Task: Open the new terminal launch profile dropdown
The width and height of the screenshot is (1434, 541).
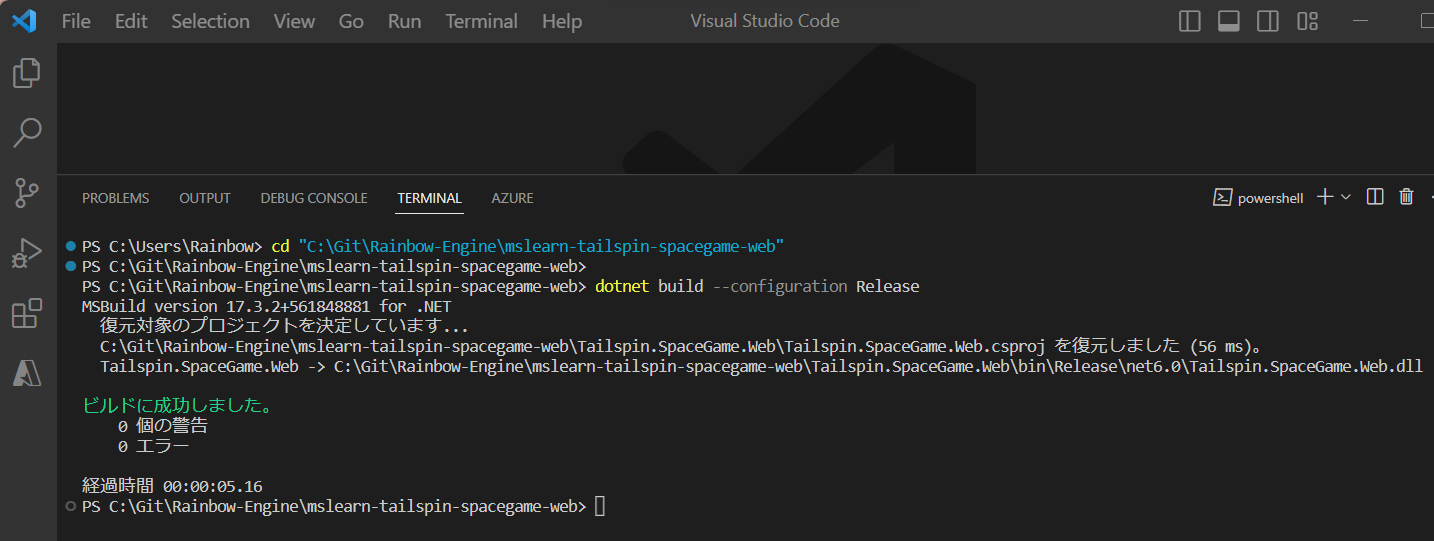Action: [1346, 197]
